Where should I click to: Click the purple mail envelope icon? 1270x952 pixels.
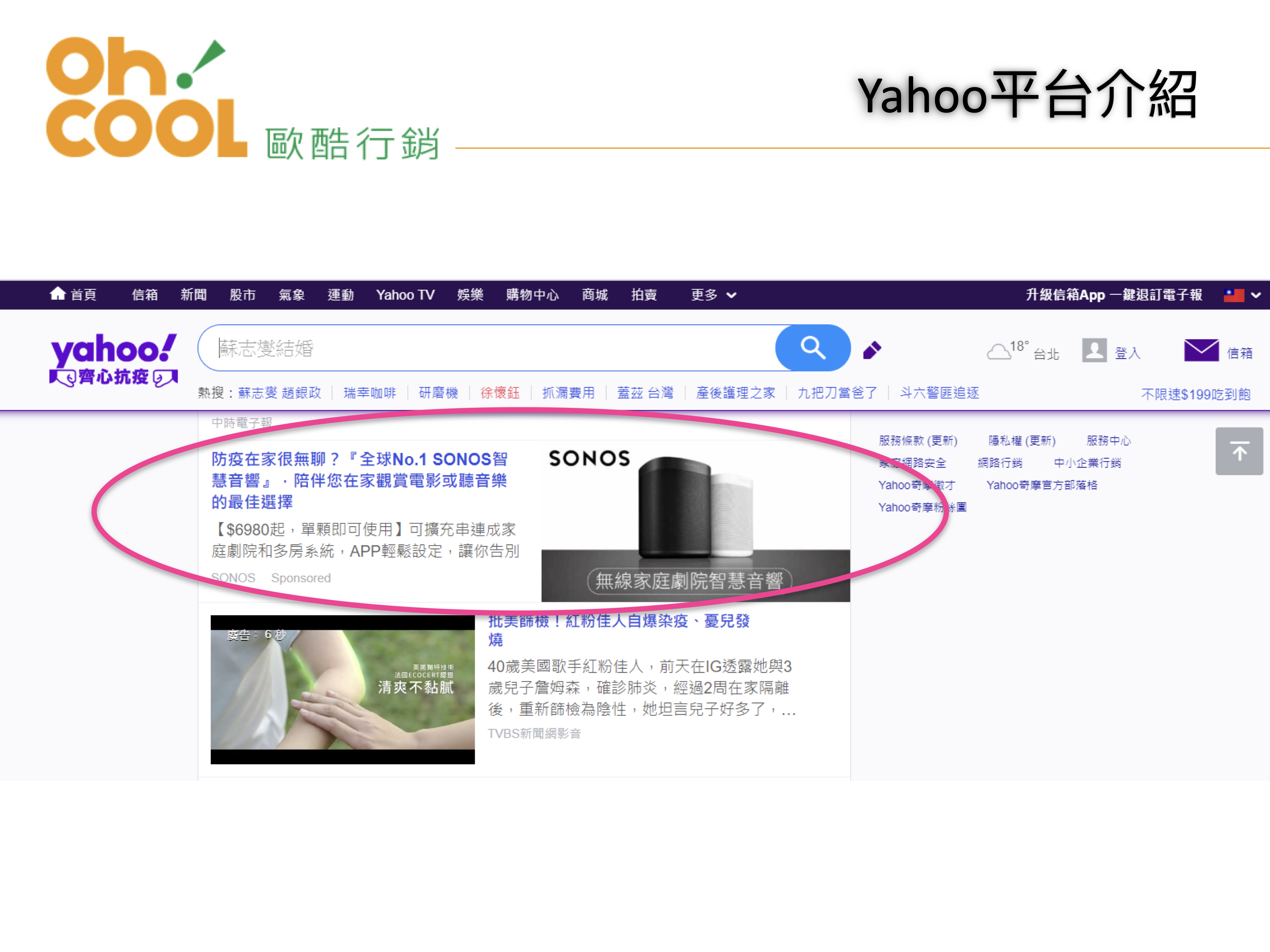(x=1201, y=350)
